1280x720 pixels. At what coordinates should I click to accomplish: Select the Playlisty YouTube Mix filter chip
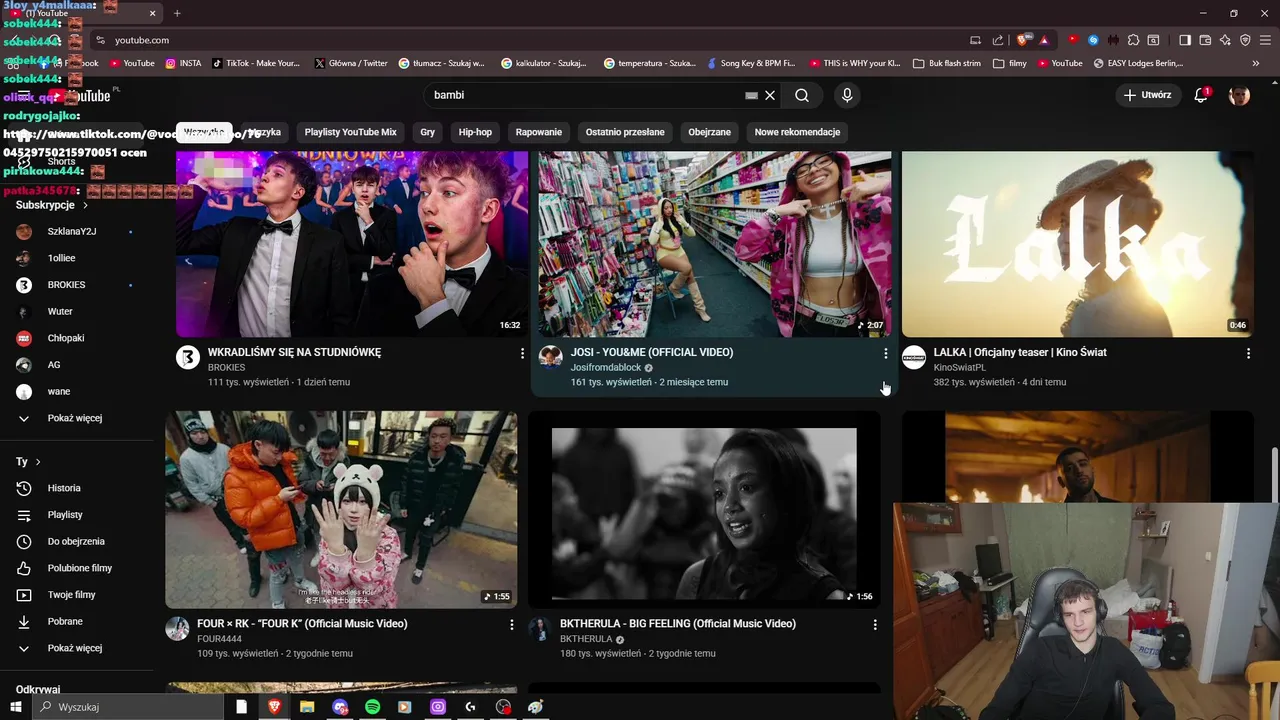point(350,132)
